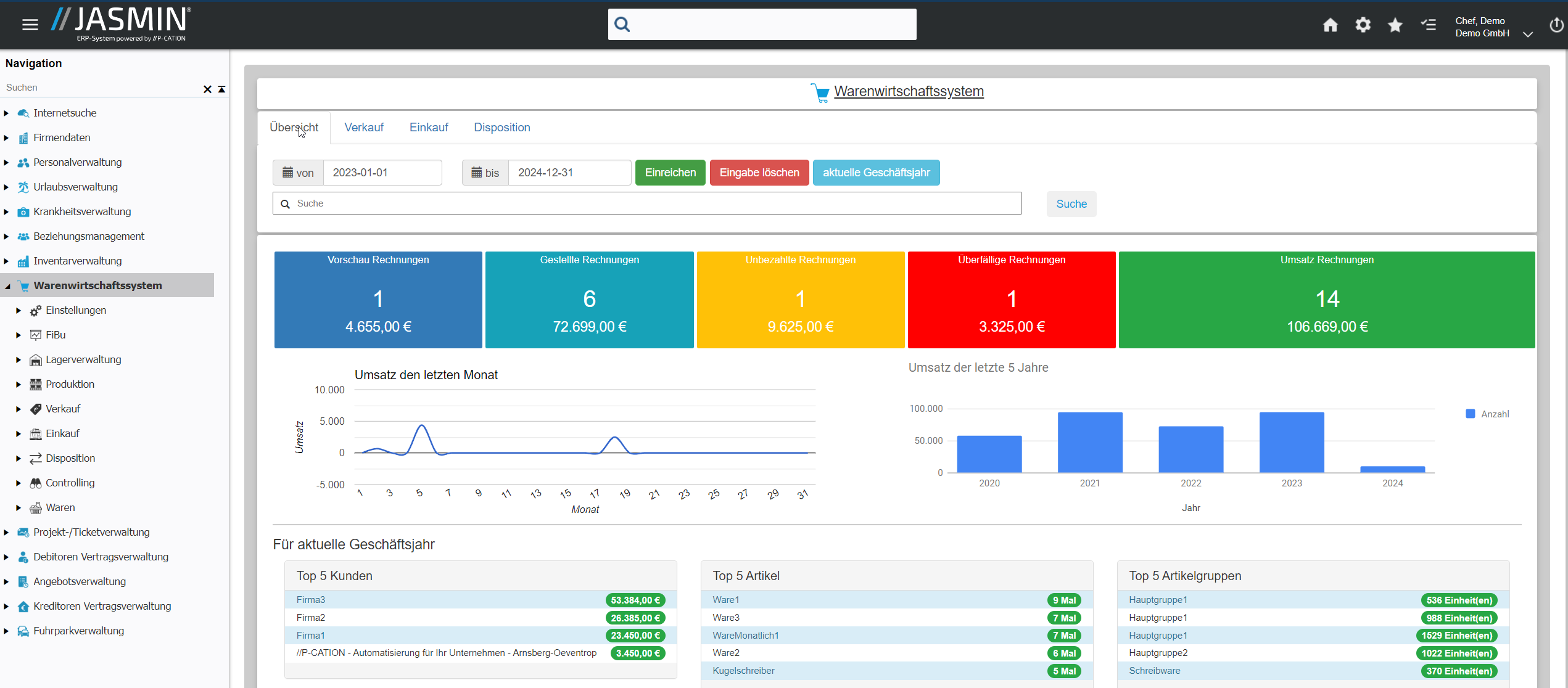Expand the Firmendaten tree node
This screenshot has width=1568, height=688.
pos(6,138)
